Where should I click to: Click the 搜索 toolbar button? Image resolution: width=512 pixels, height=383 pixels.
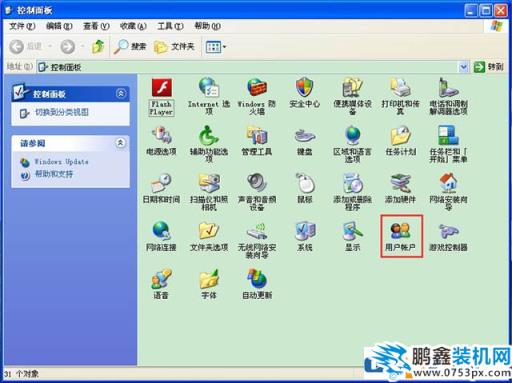click(x=130, y=47)
